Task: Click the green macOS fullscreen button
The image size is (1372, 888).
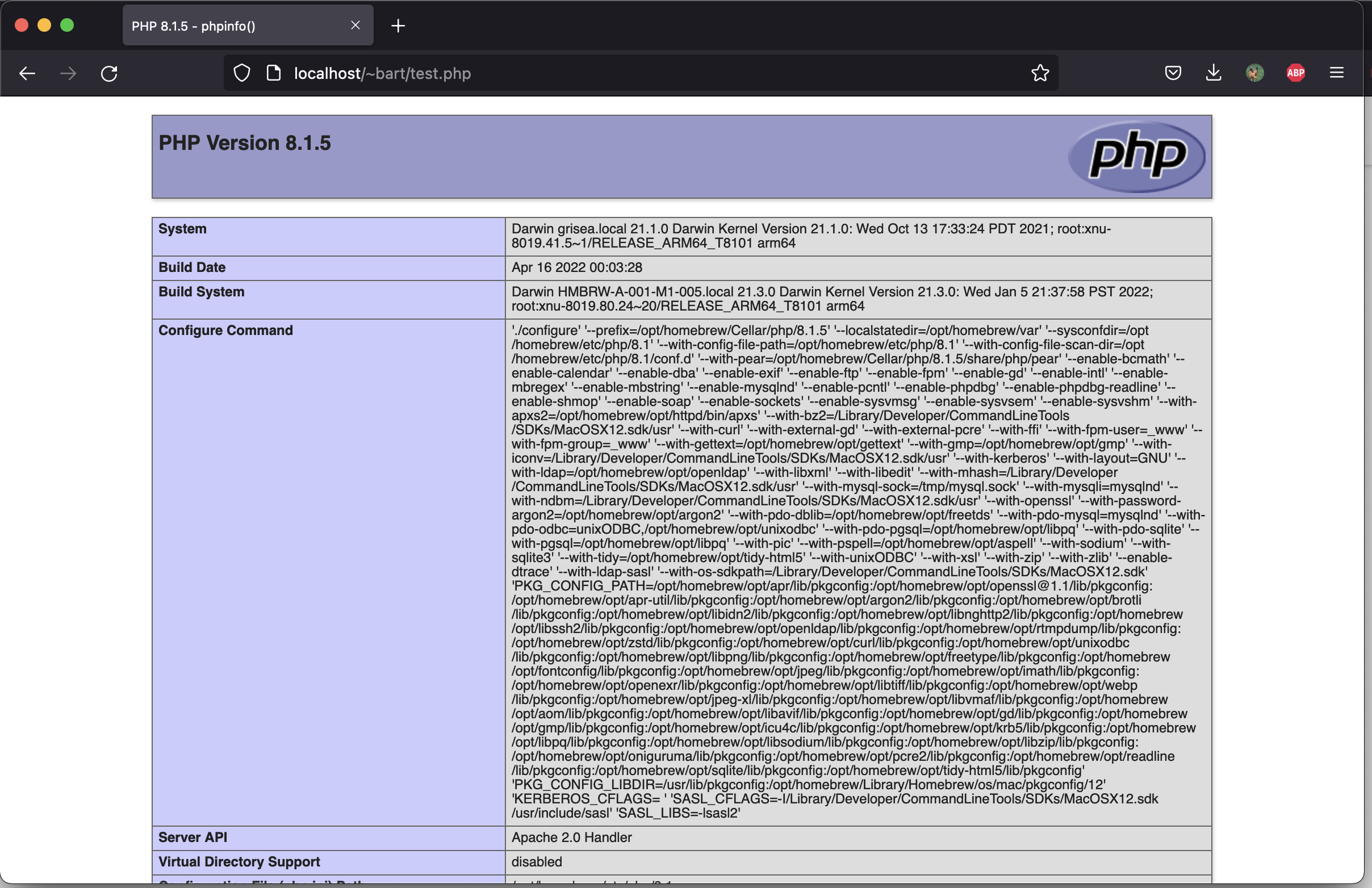Action: point(67,26)
